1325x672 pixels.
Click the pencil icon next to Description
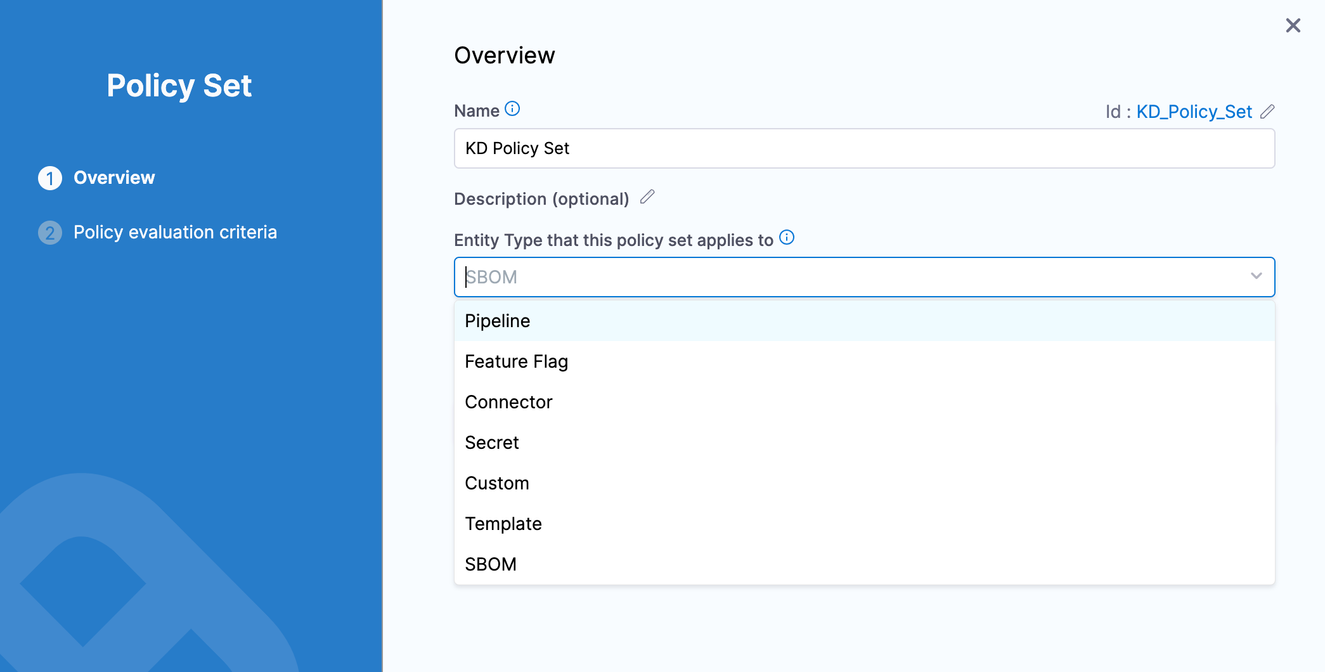(x=647, y=197)
